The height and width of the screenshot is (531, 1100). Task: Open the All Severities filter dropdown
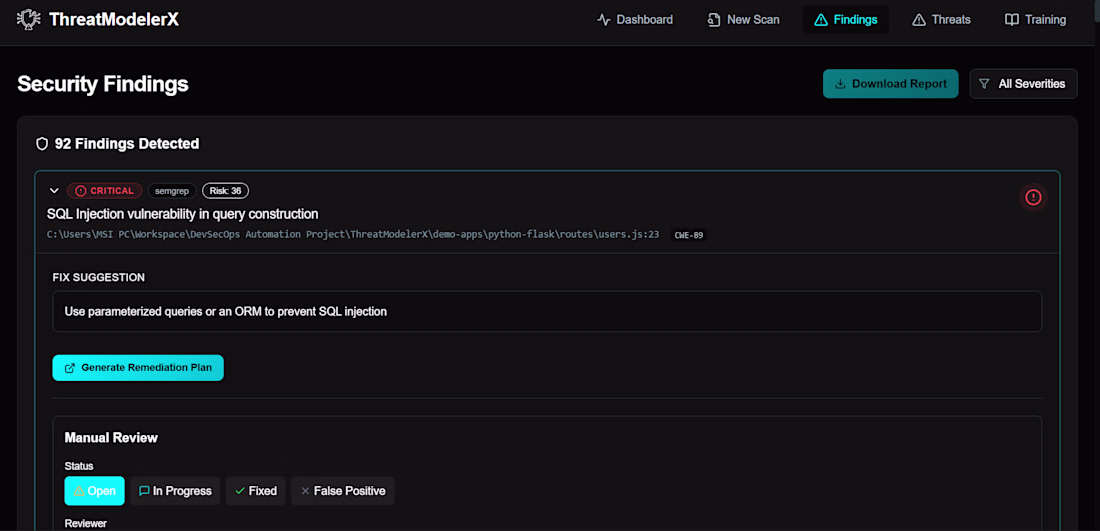(1023, 83)
